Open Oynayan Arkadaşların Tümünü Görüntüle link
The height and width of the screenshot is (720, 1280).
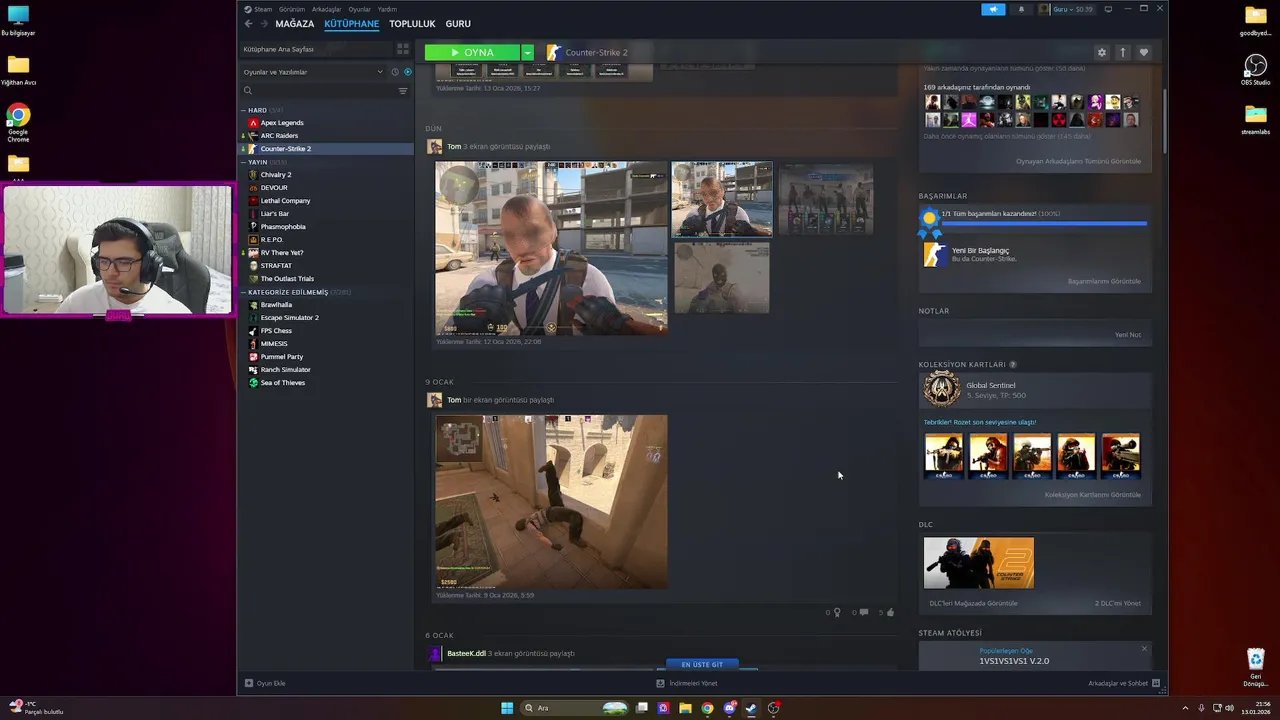click(1078, 162)
